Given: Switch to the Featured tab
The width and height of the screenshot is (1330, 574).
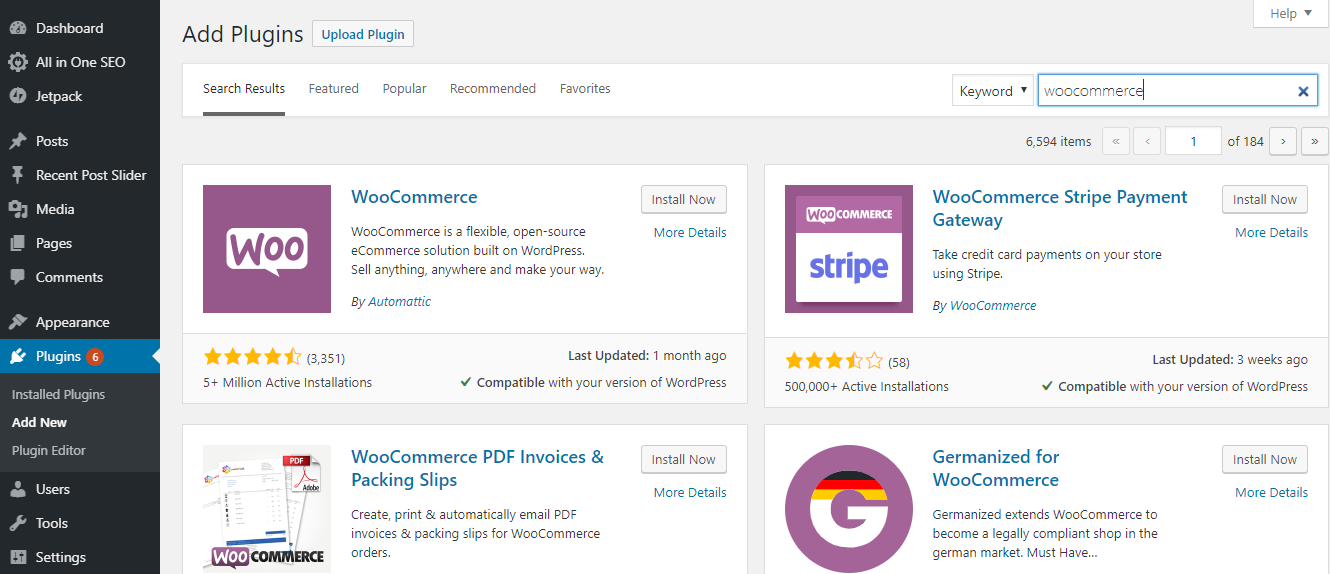Looking at the screenshot, I should tap(333, 89).
